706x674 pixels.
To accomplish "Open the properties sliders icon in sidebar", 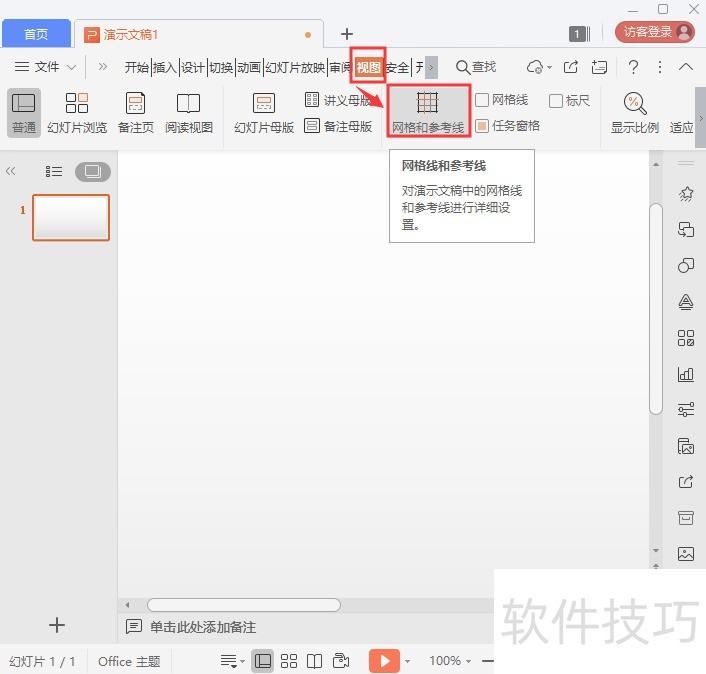I will pyautogui.click(x=686, y=409).
